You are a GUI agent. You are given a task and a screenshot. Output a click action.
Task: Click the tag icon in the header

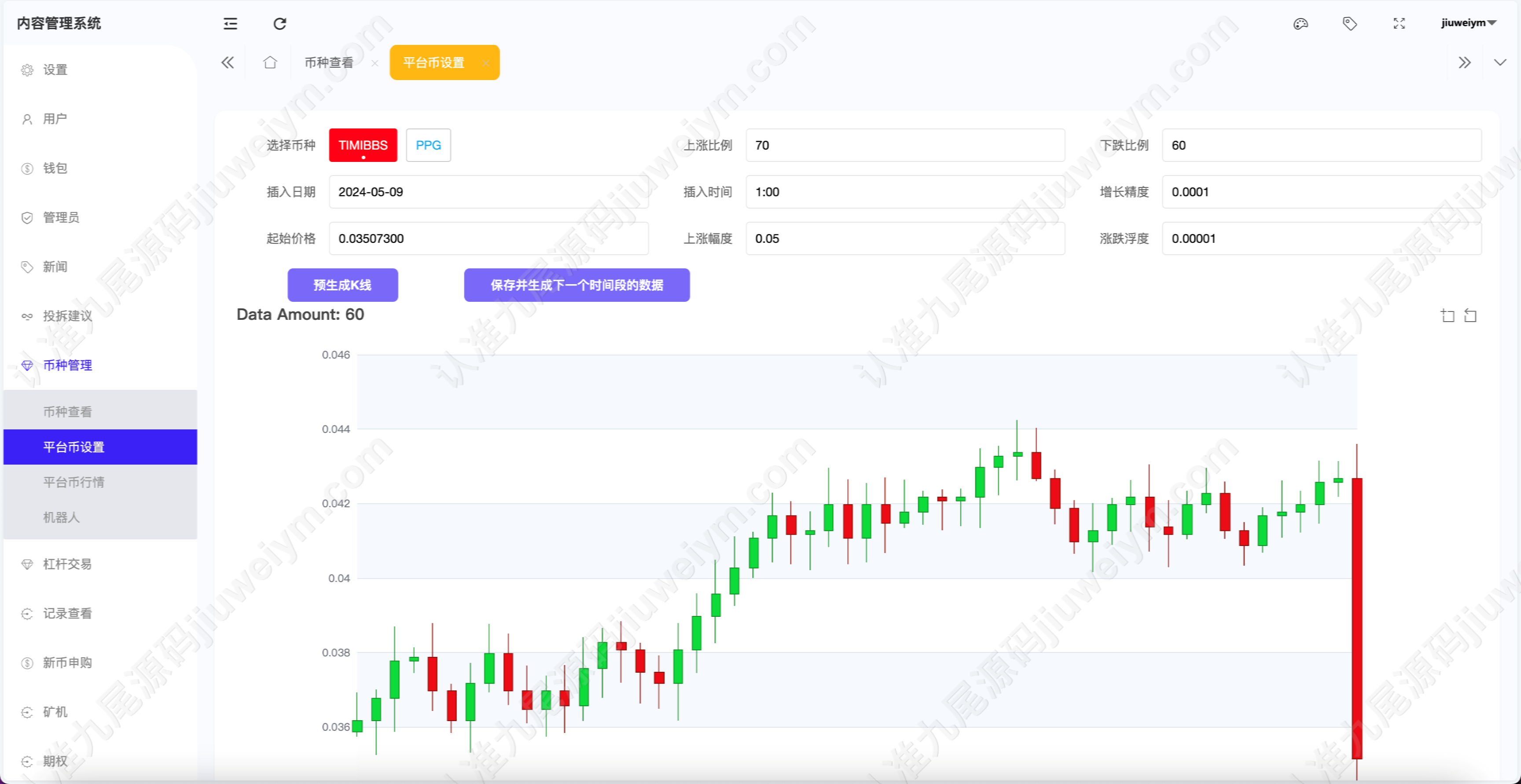pyautogui.click(x=1350, y=24)
